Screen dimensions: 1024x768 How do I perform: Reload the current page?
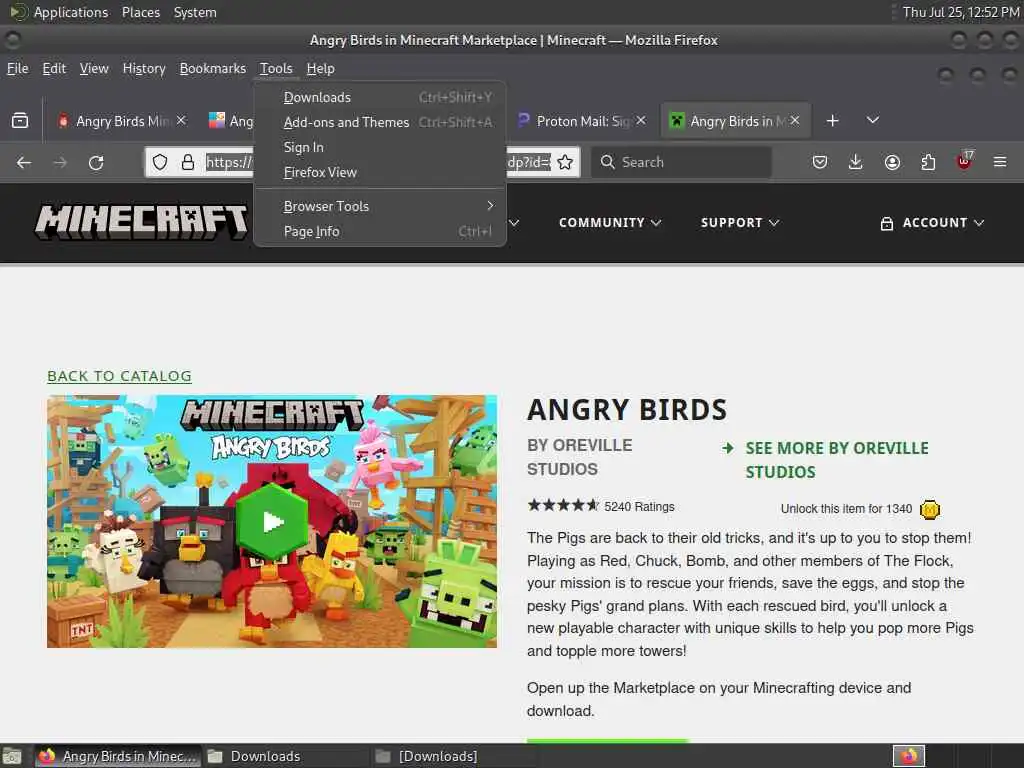coord(96,162)
